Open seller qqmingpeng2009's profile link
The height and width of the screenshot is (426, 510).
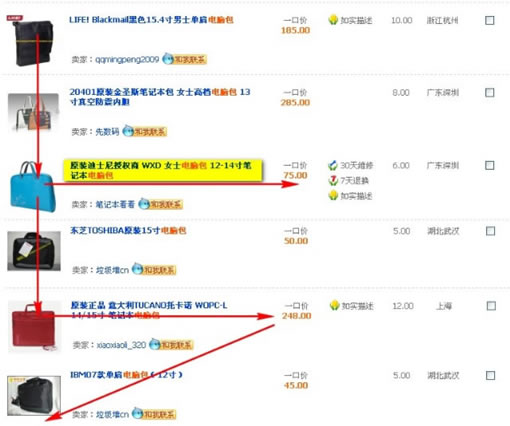pyautogui.click(x=127, y=60)
